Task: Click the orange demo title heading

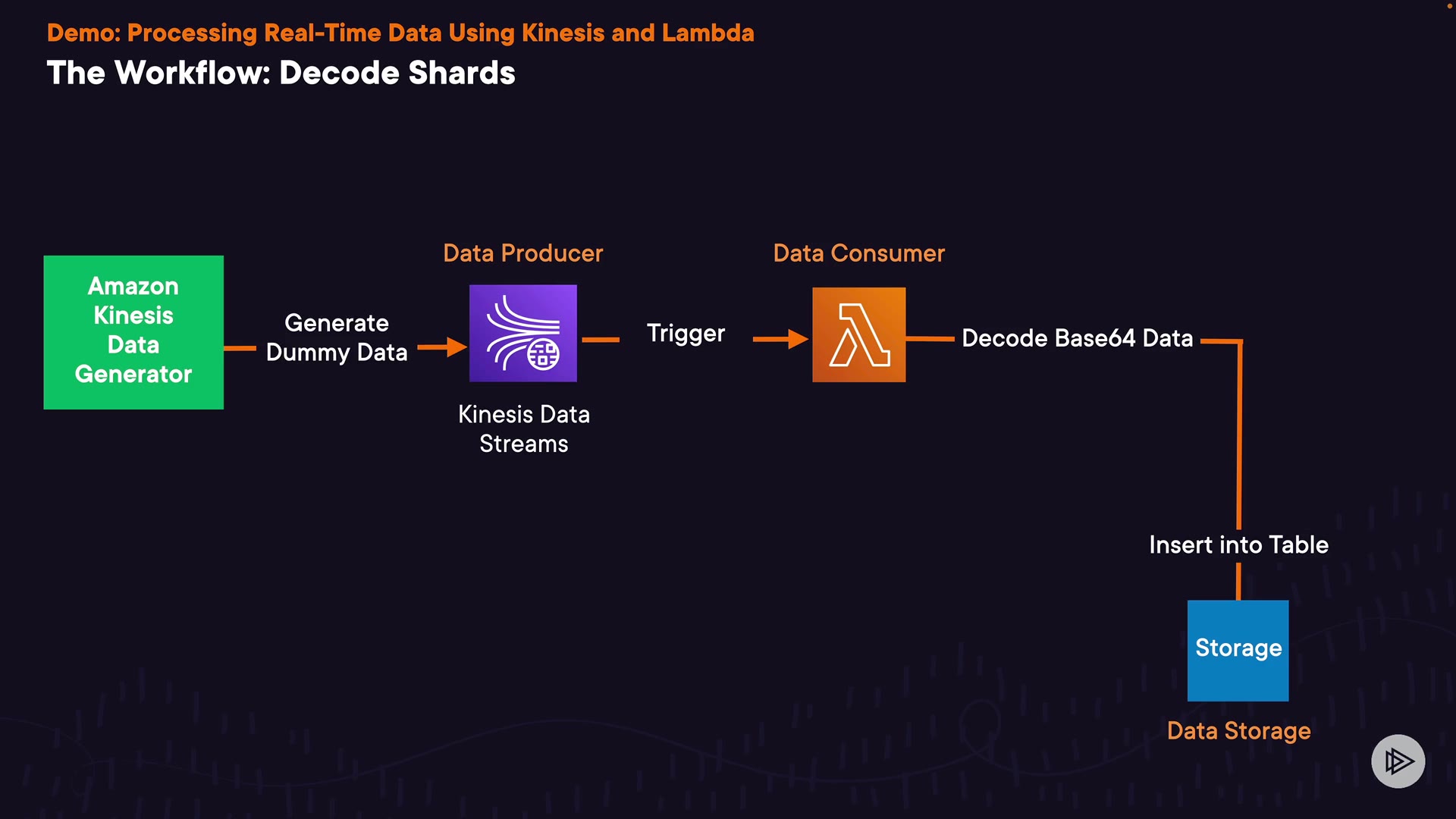Action: 400,33
